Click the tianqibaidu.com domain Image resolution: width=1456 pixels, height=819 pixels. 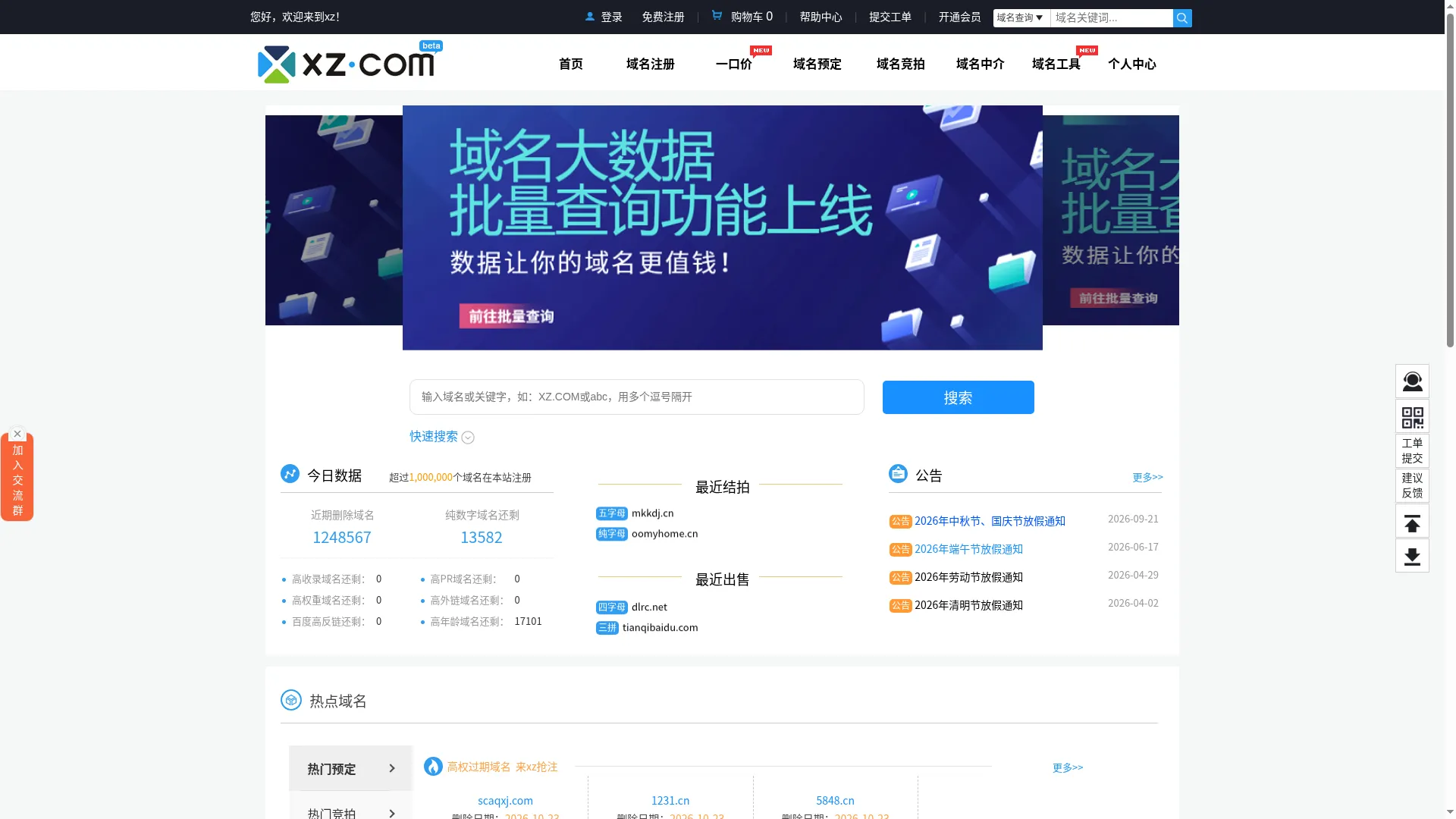660,628
